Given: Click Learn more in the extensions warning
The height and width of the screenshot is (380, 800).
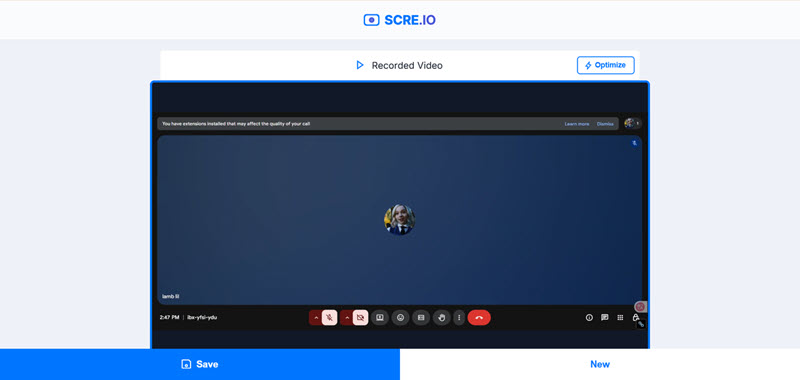Looking at the screenshot, I should coord(577,124).
